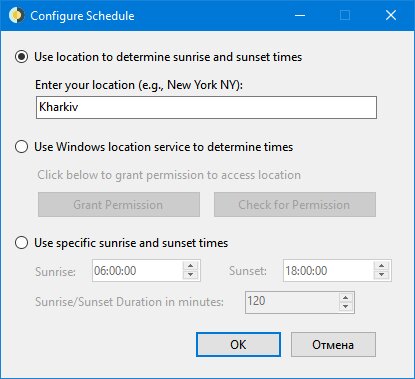Minimize the Configure Schedule window
The image size is (415, 379).
point(300,15)
